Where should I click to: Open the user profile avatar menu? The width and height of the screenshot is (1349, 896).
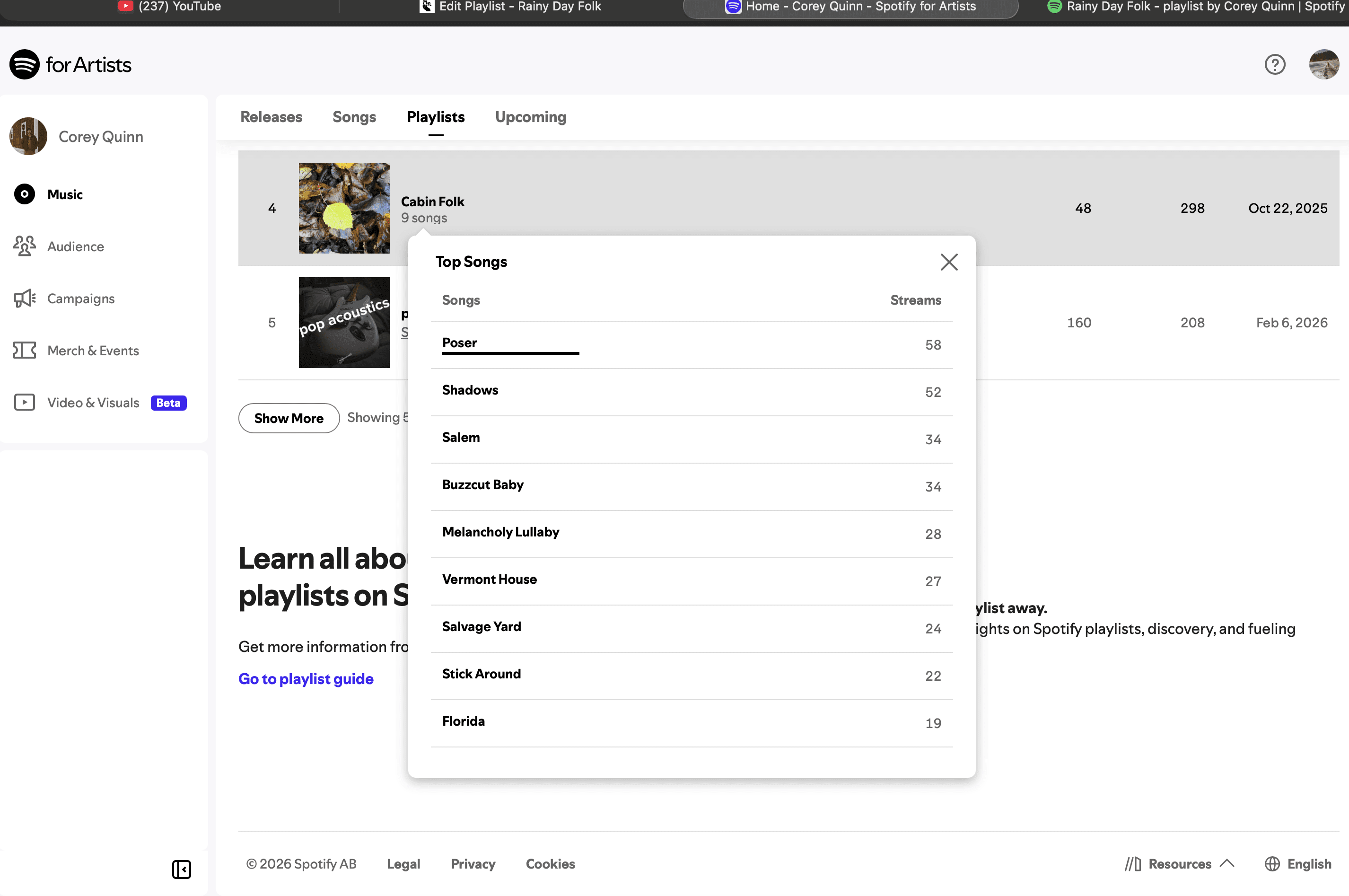(x=1323, y=64)
